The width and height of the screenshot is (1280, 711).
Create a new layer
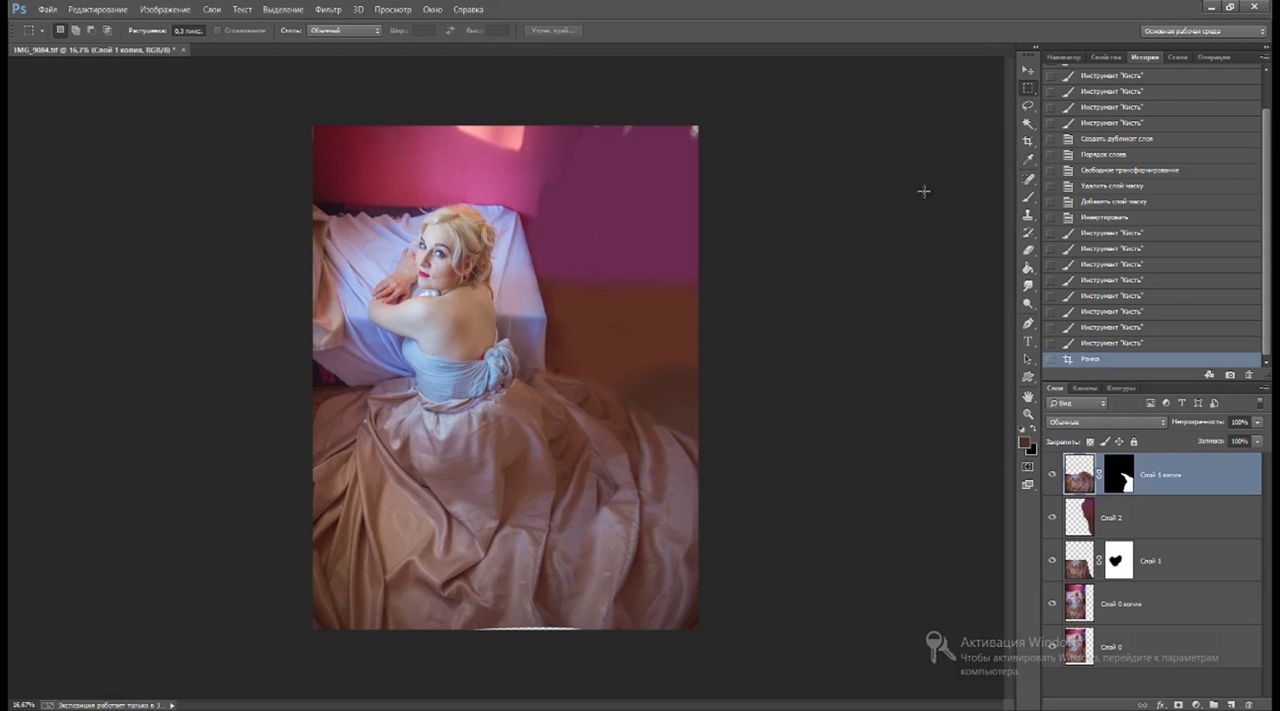[1232, 705]
